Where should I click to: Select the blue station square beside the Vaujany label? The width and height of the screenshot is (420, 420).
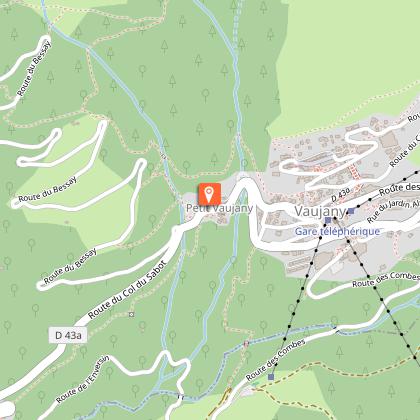(x=351, y=211)
